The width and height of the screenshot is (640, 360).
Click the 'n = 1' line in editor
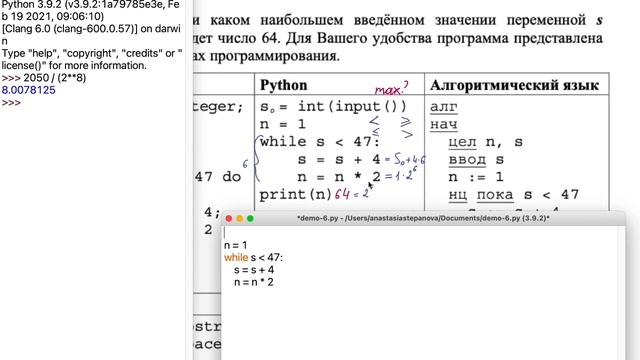[236, 245]
